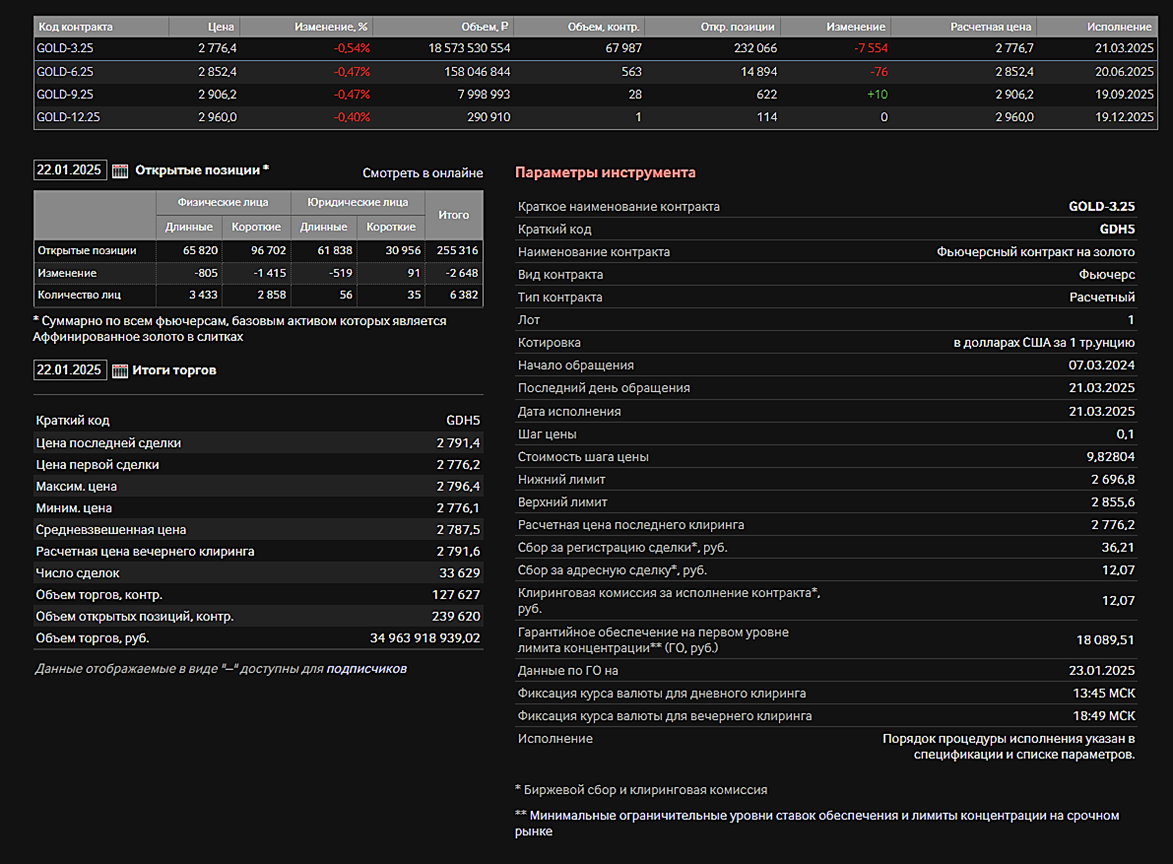Click Объем торгов, руб. value 34 963 918 939,02
The width and height of the screenshot is (1173, 864).
click(425, 638)
